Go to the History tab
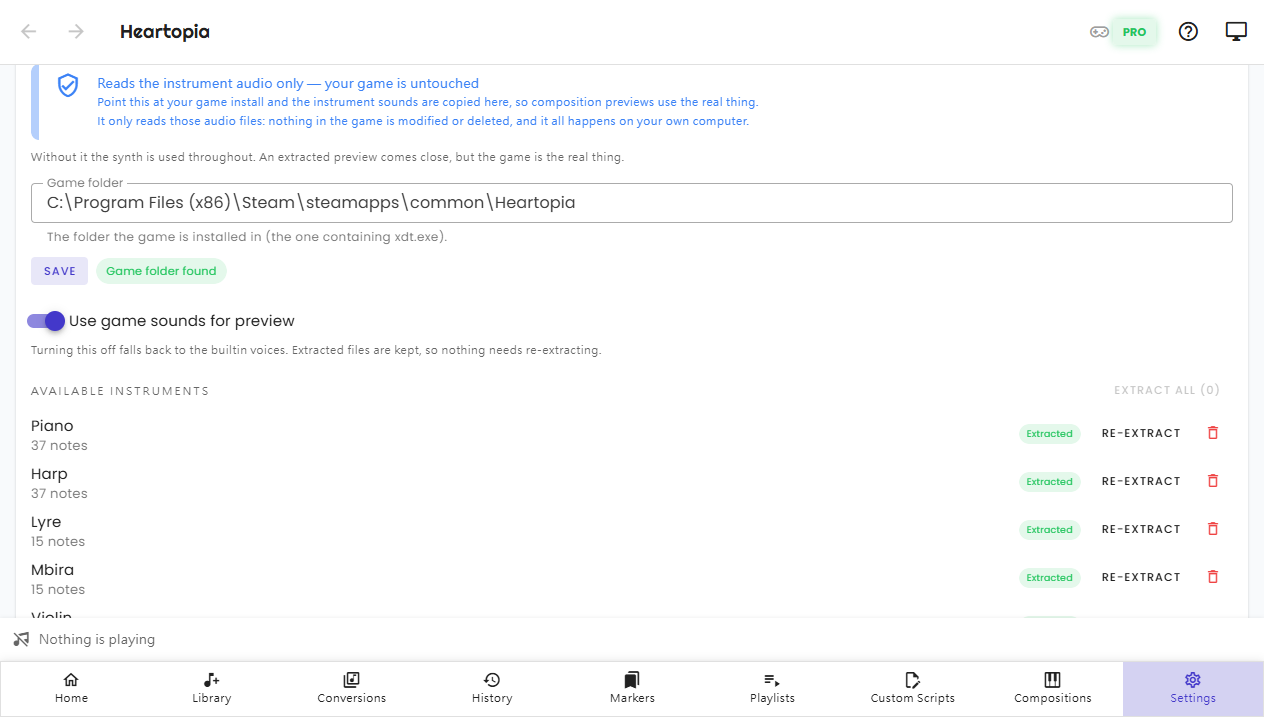This screenshot has width=1264, height=717. click(491, 689)
